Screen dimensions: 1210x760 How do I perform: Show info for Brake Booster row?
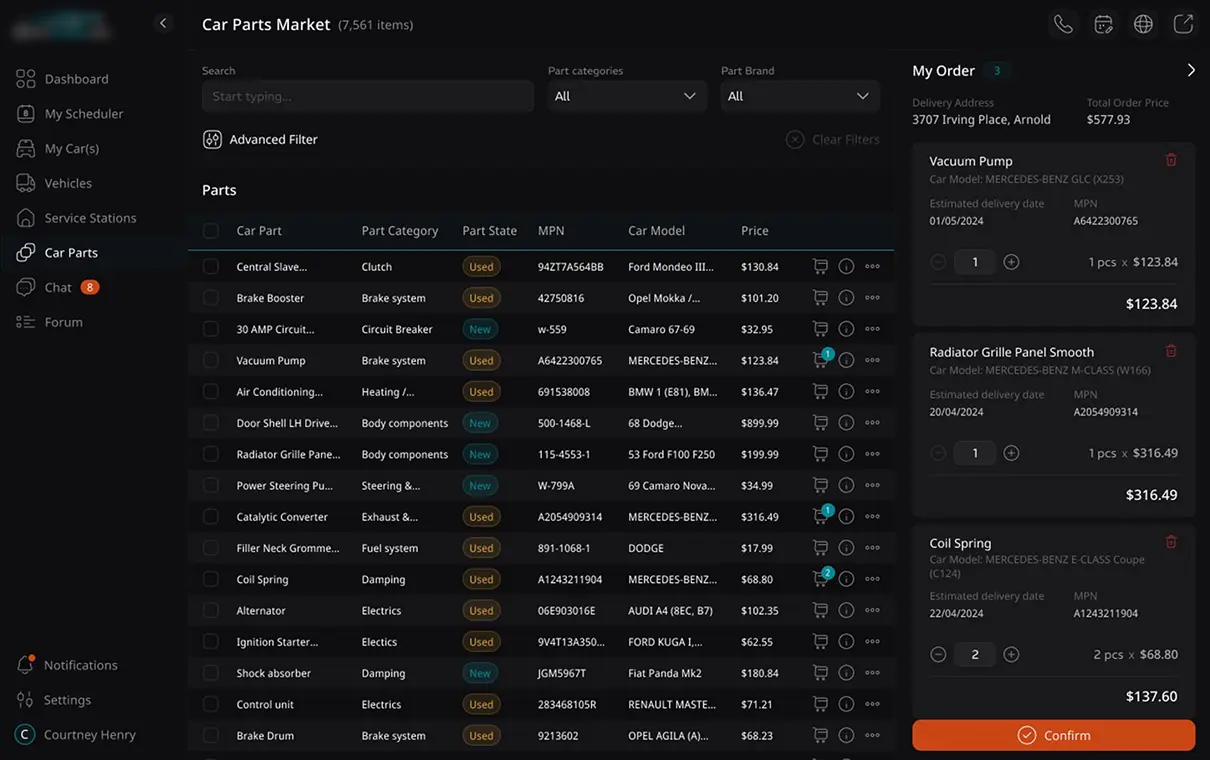[x=846, y=298]
